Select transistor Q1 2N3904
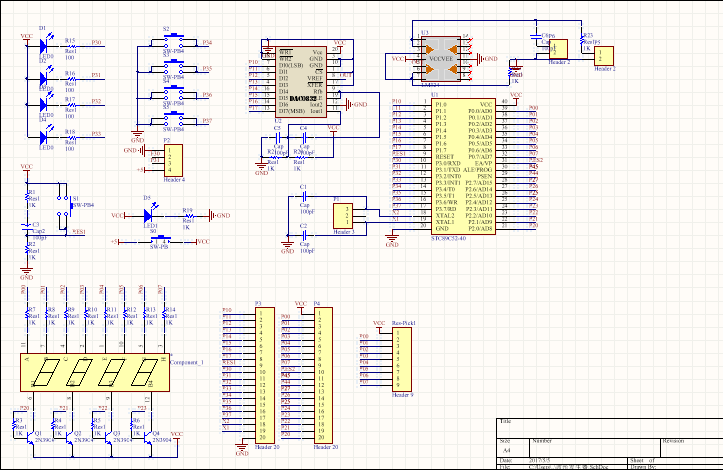The width and height of the screenshot is (723, 470). tap(30, 437)
